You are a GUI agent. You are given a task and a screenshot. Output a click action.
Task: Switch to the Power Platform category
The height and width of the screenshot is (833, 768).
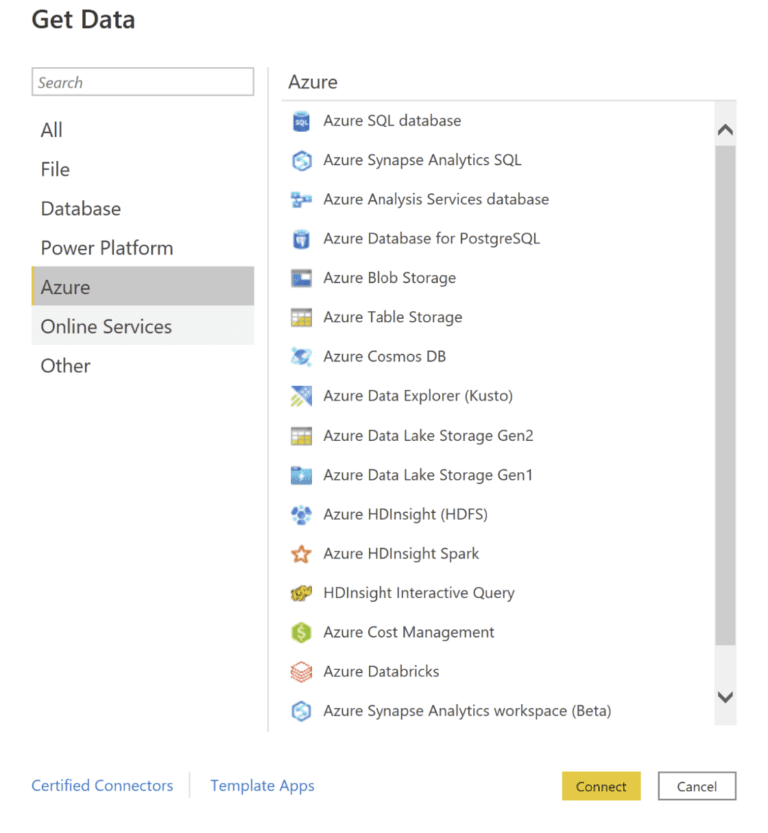107,247
